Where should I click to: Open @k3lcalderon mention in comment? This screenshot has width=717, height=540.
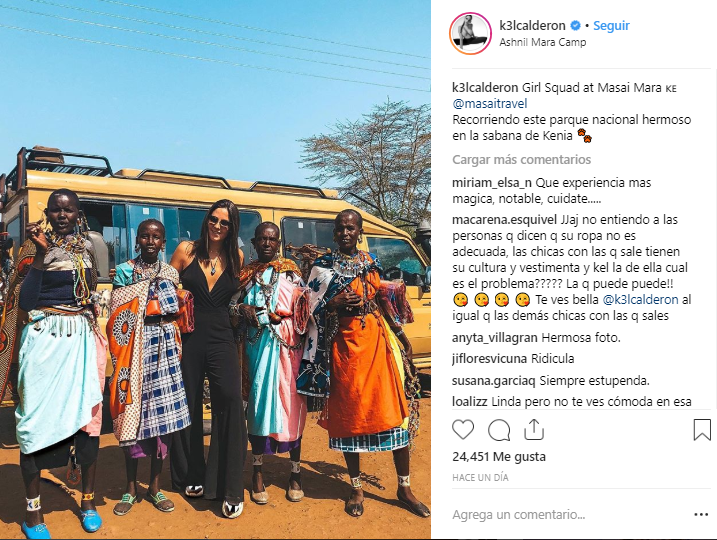640,300
